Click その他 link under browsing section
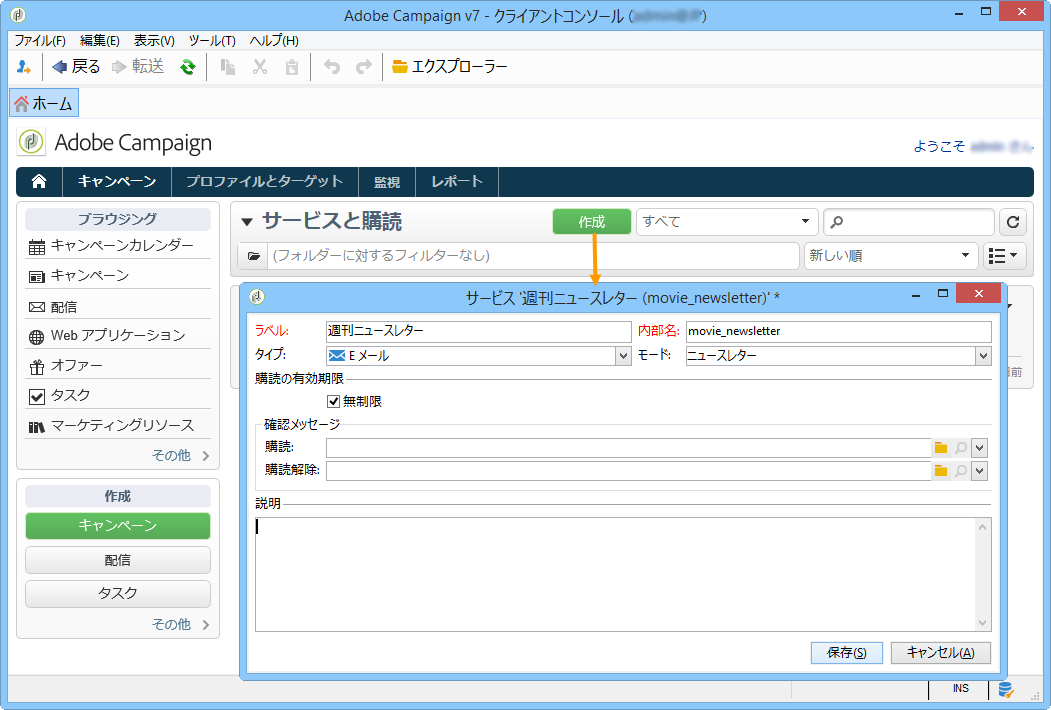 (180, 455)
